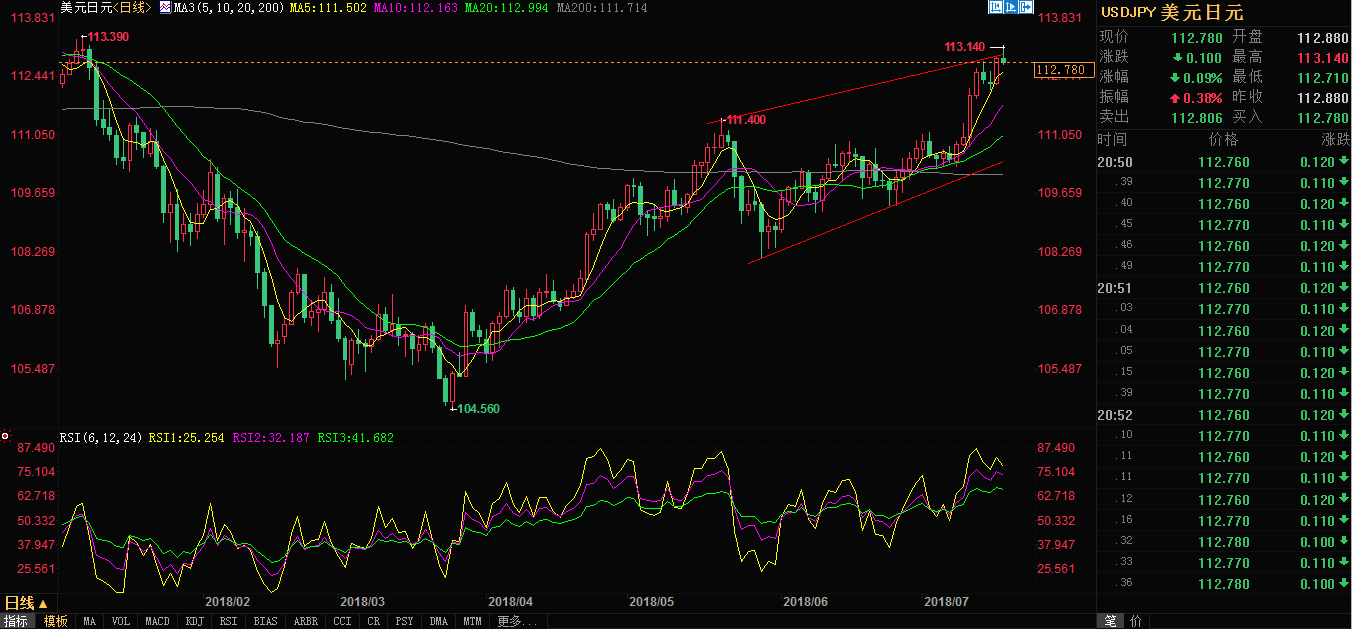
Task: Select the DMA indicator tab
Action: click(x=439, y=621)
